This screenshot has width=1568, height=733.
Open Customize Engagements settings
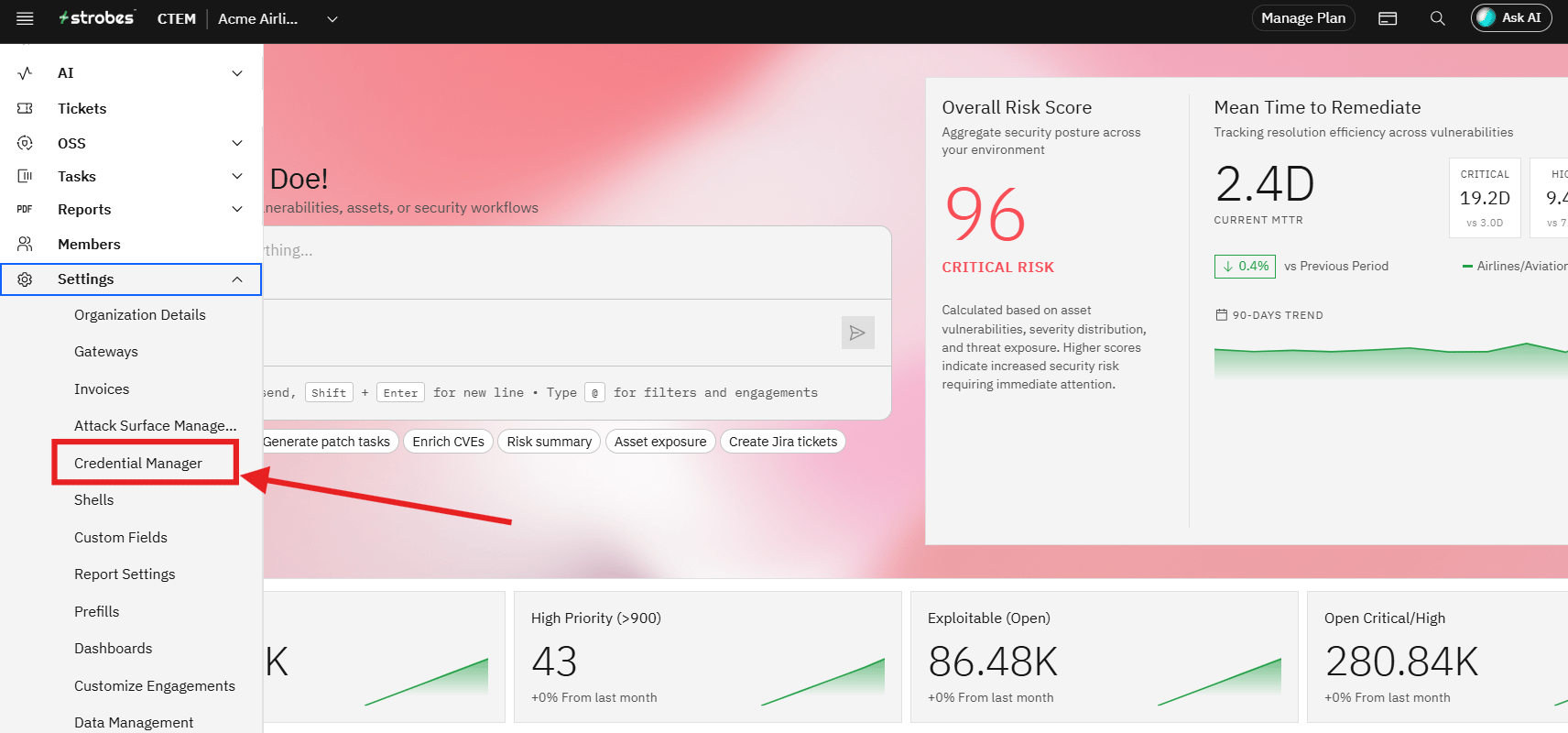pyautogui.click(x=155, y=685)
